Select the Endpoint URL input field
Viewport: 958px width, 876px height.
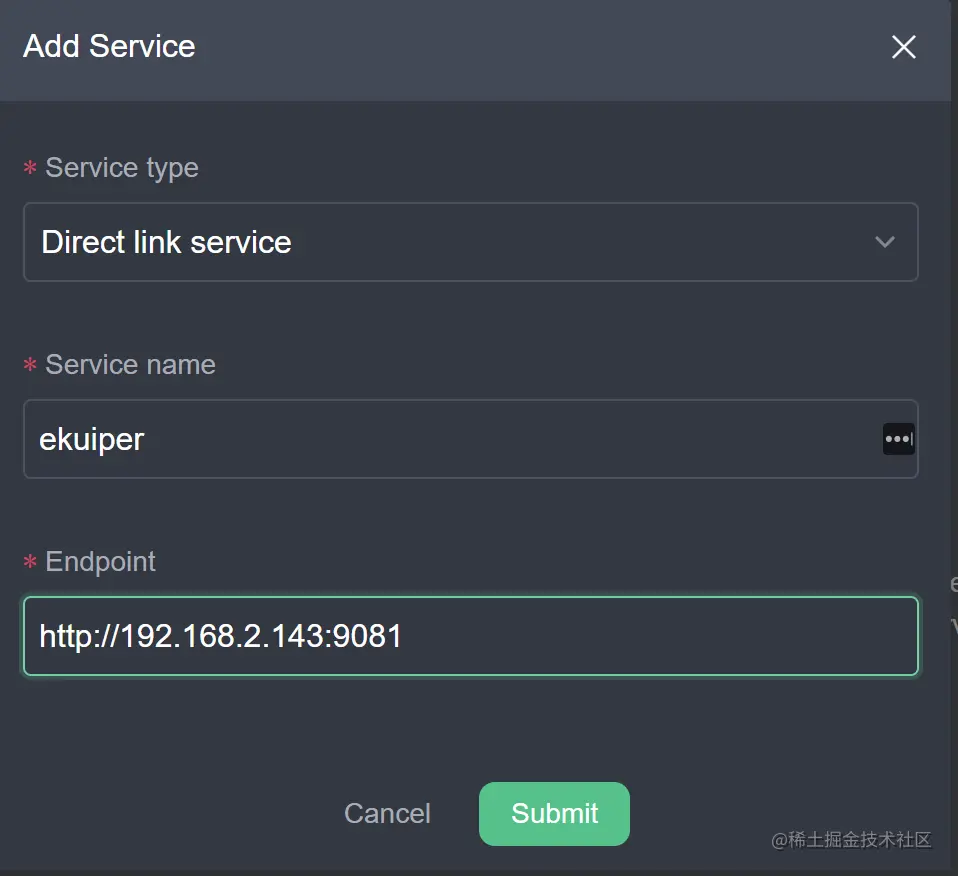pos(470,636)
